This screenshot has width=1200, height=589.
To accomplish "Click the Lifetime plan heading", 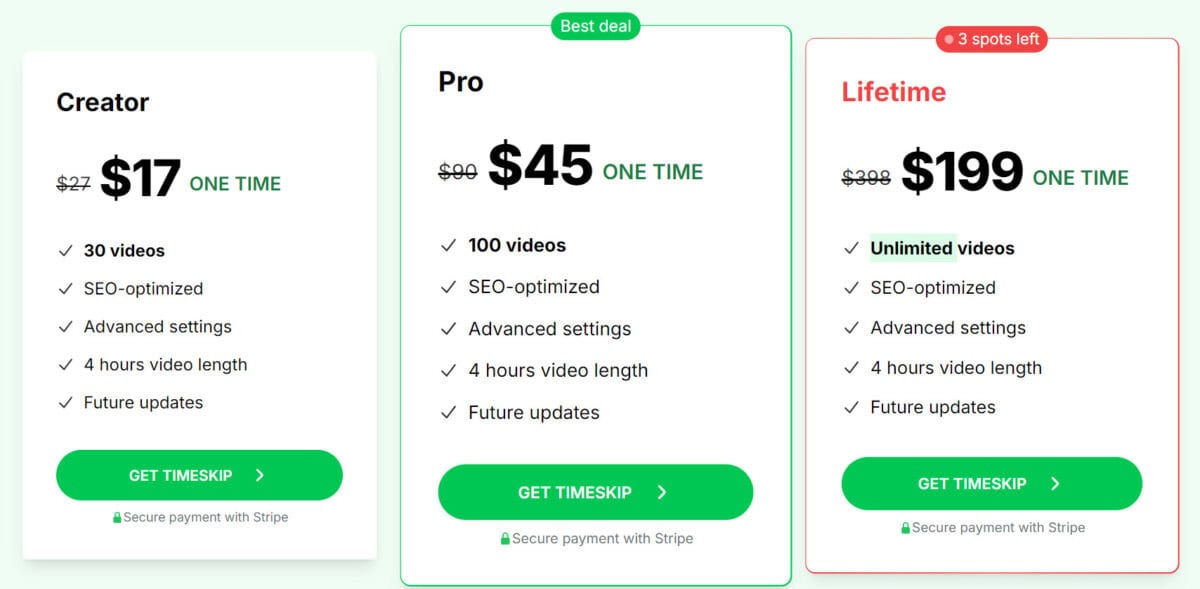I will 893,92.
